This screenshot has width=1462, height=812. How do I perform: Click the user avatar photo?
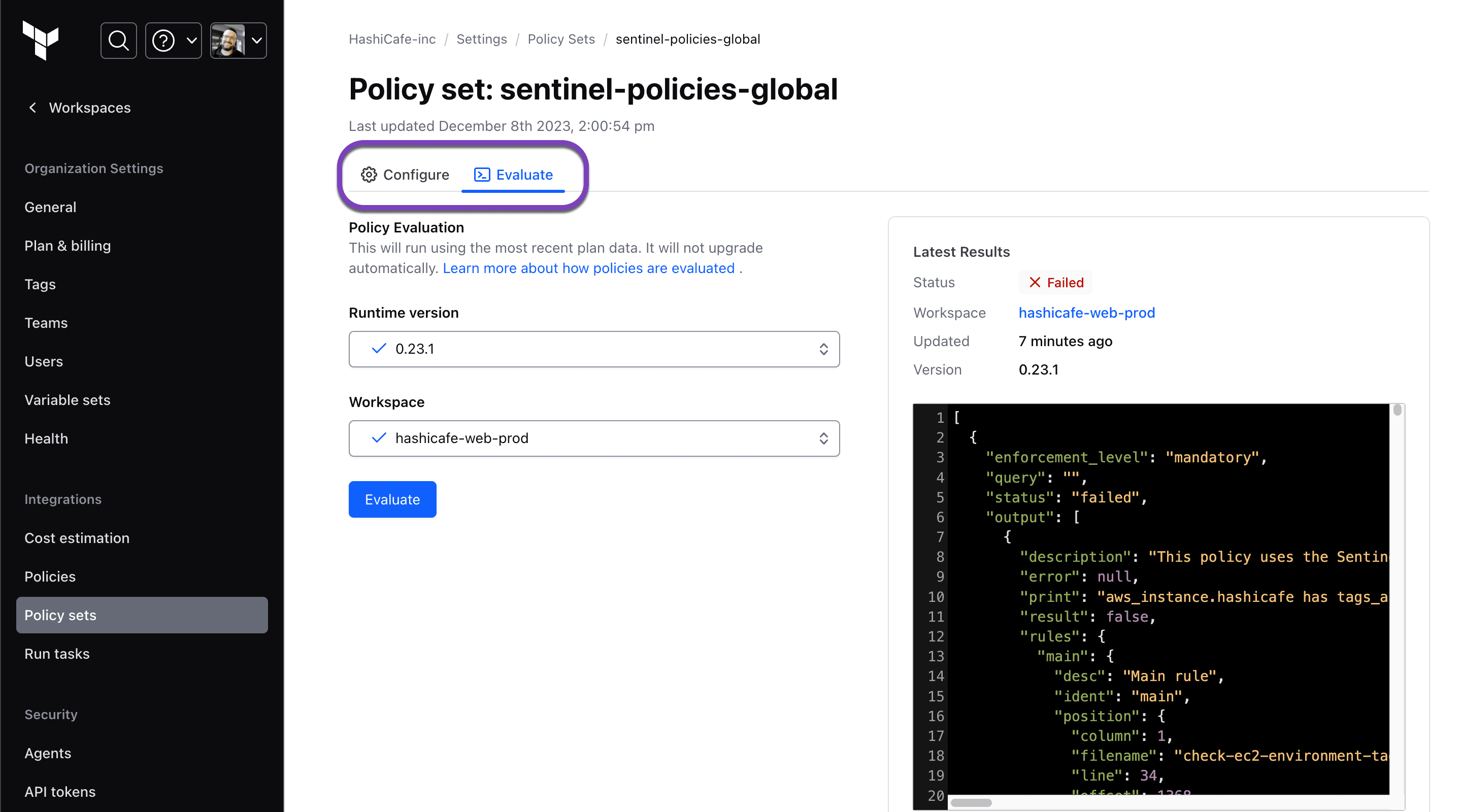228,40
